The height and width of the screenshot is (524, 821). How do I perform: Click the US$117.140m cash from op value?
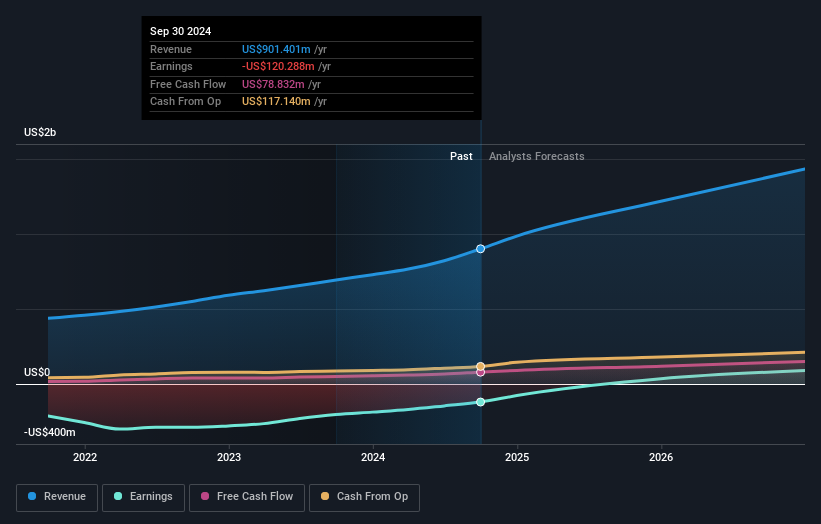[x=276, y=102]
